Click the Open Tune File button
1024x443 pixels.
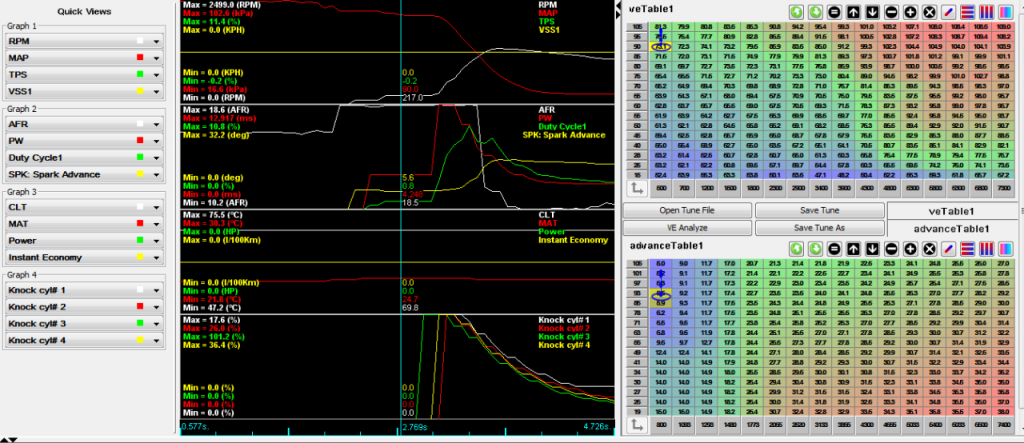[688, 210]
